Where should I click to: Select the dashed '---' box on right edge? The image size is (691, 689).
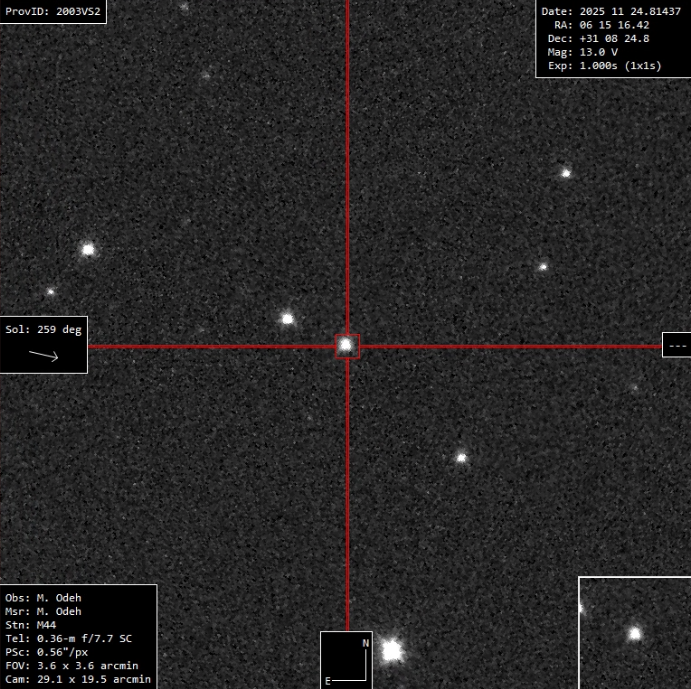click(677, 345)
